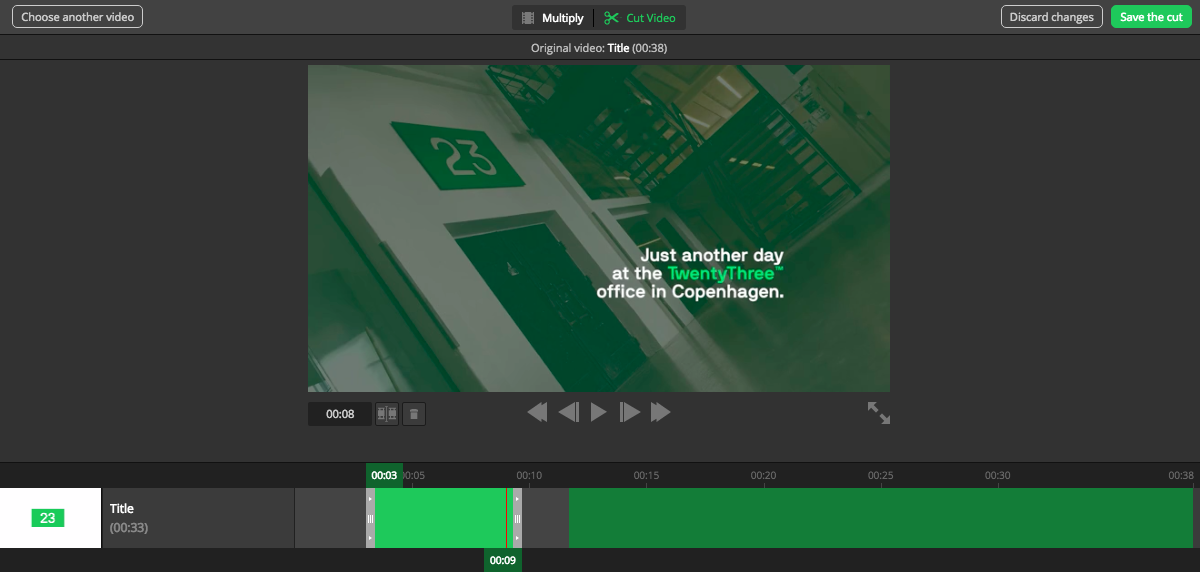Click the 00:08 current time field
The image size is (1200, 572).
[340, 414]
